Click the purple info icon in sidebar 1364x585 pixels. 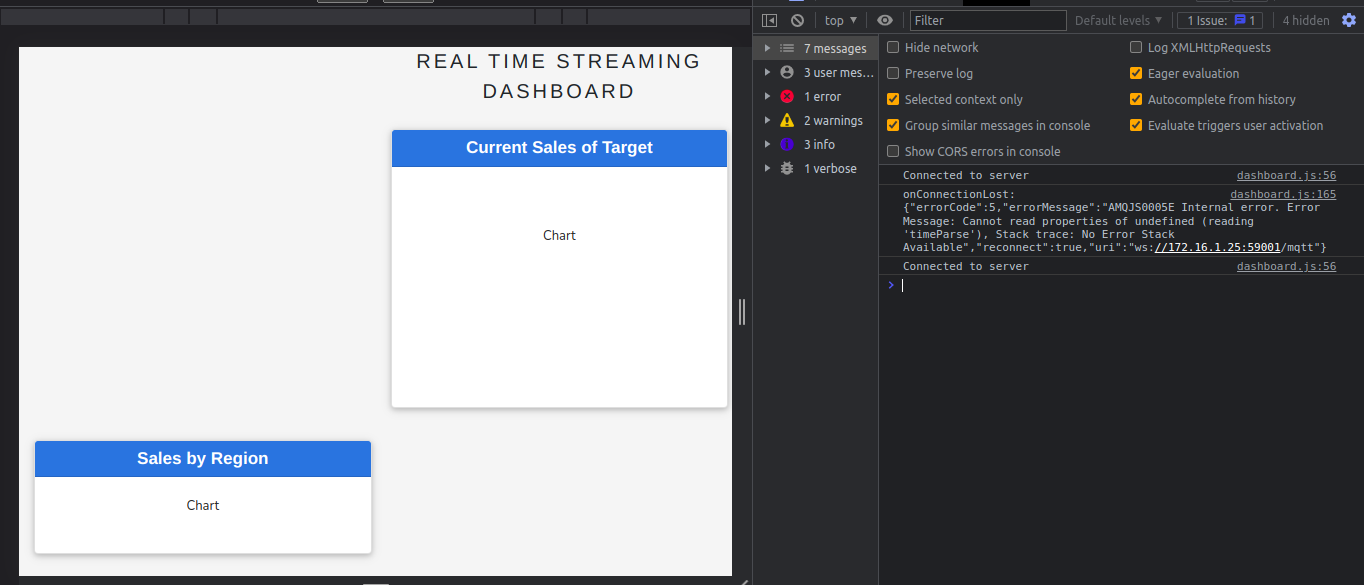[787, 144]
